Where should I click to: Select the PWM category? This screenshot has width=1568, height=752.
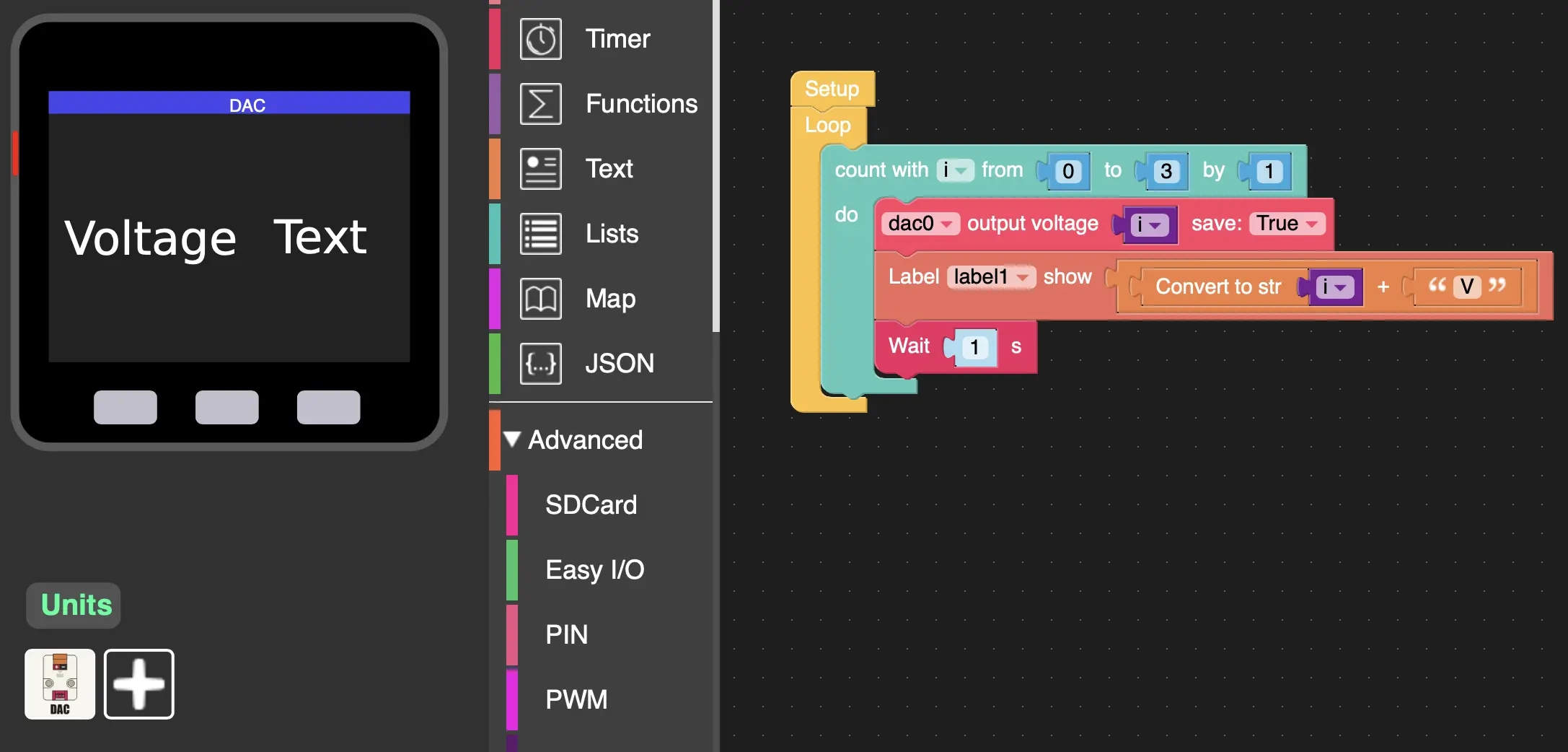tap(576, 699)
